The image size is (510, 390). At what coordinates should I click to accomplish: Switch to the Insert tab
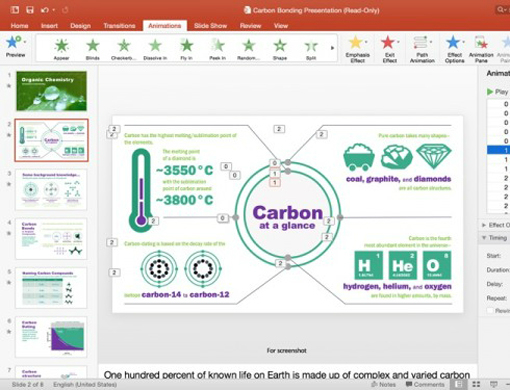coord(49,26)
